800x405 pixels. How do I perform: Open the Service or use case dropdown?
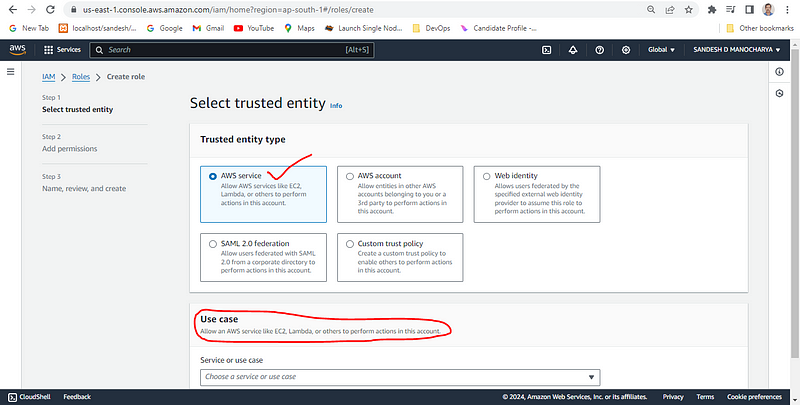tap(400, 377)
